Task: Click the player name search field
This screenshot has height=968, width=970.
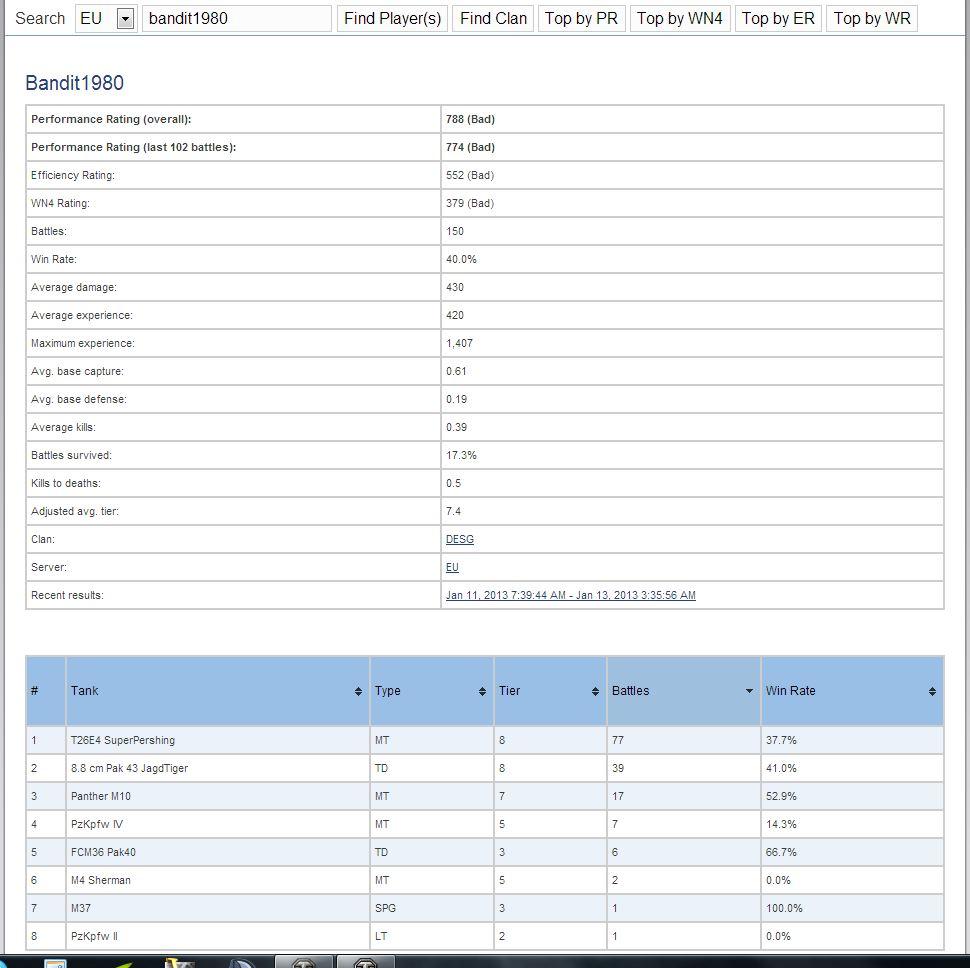Action: (237, 19)
